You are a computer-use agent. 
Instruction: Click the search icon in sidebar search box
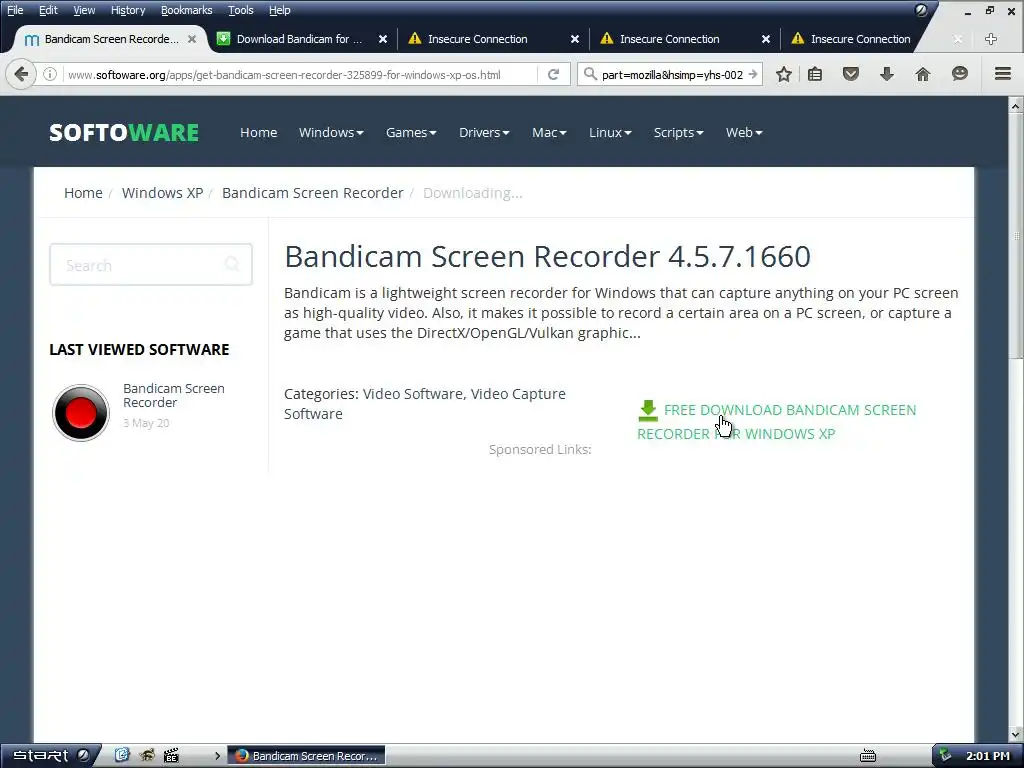pos(232,264)
